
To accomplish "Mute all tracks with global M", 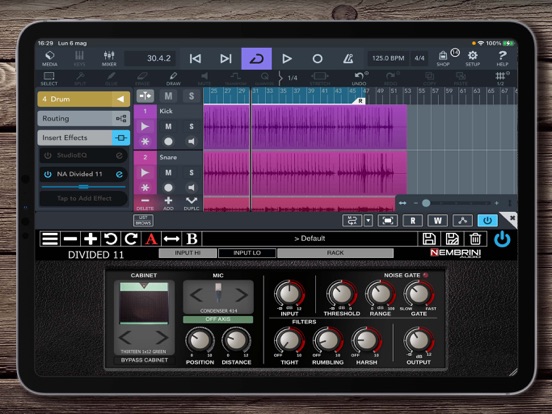I will coord(168,96).
